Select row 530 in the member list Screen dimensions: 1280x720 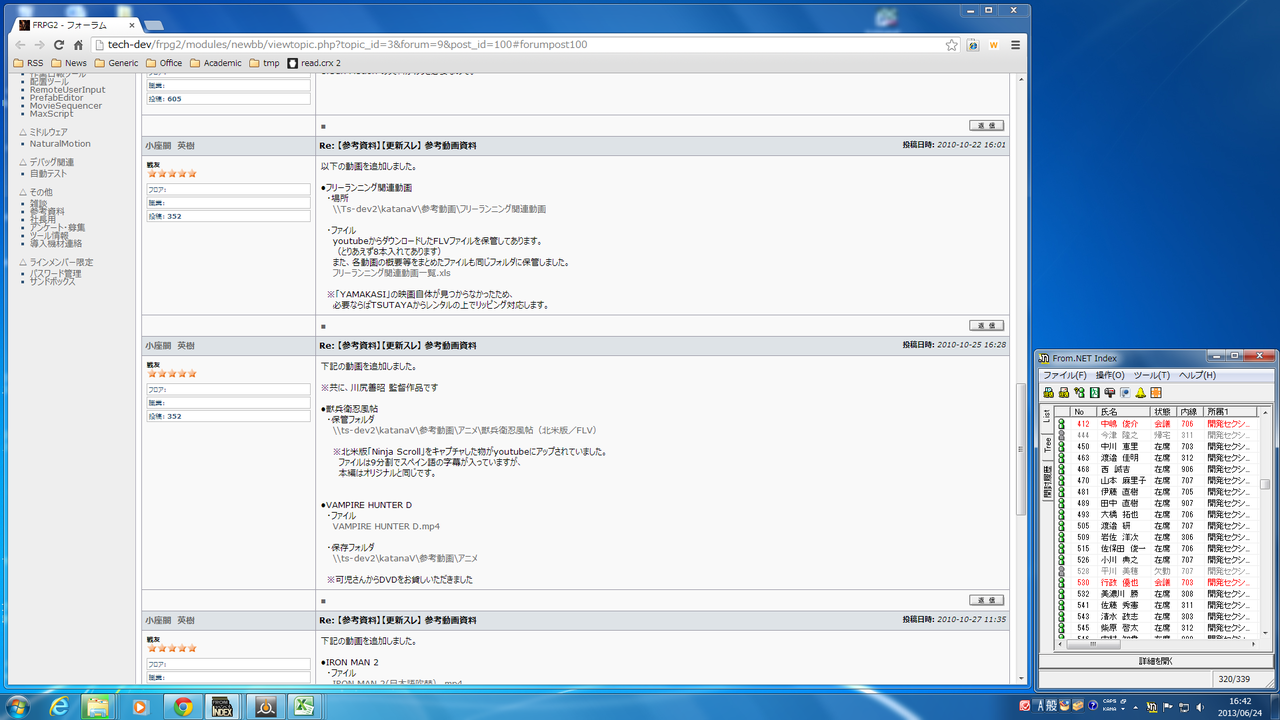coord(1157,582)
